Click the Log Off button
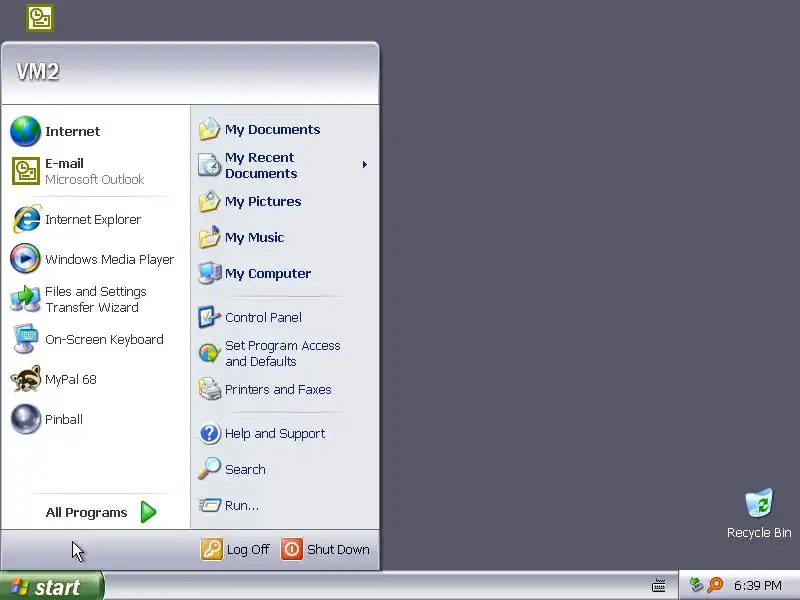The height and width of the screenshot is (600, 800). pyautogui.click(x=235, y=549)
